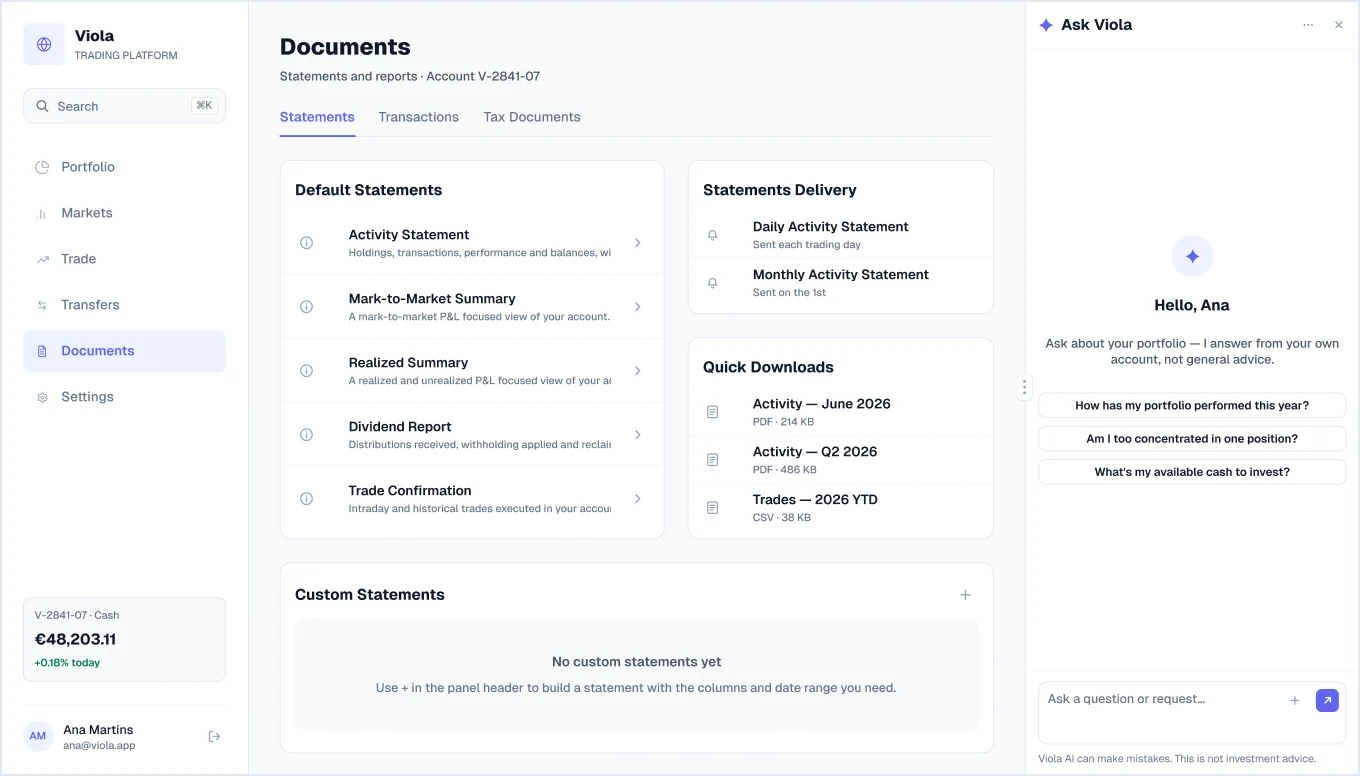Image resolution: width=1360 pixels, height=776 pixels.
Task: Open Markets in the sidebar
Action: pos(124,213)
